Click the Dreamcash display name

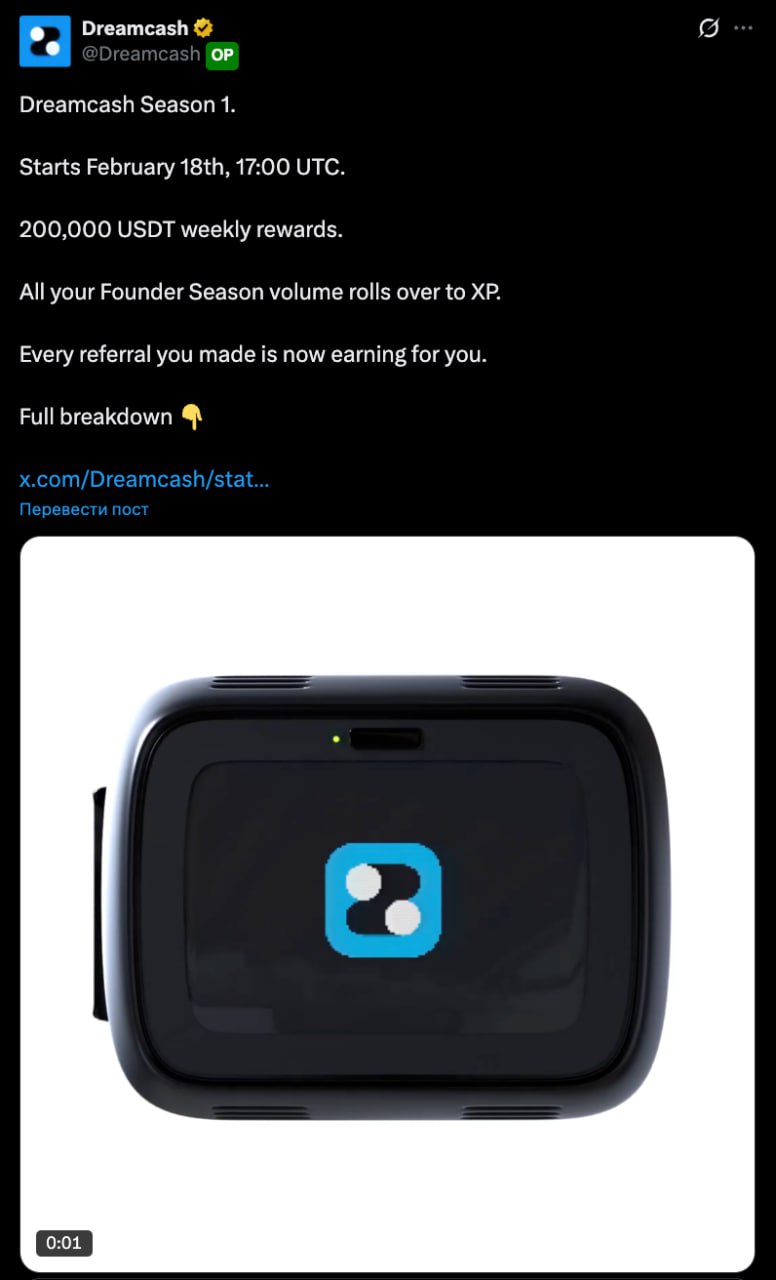135,29
